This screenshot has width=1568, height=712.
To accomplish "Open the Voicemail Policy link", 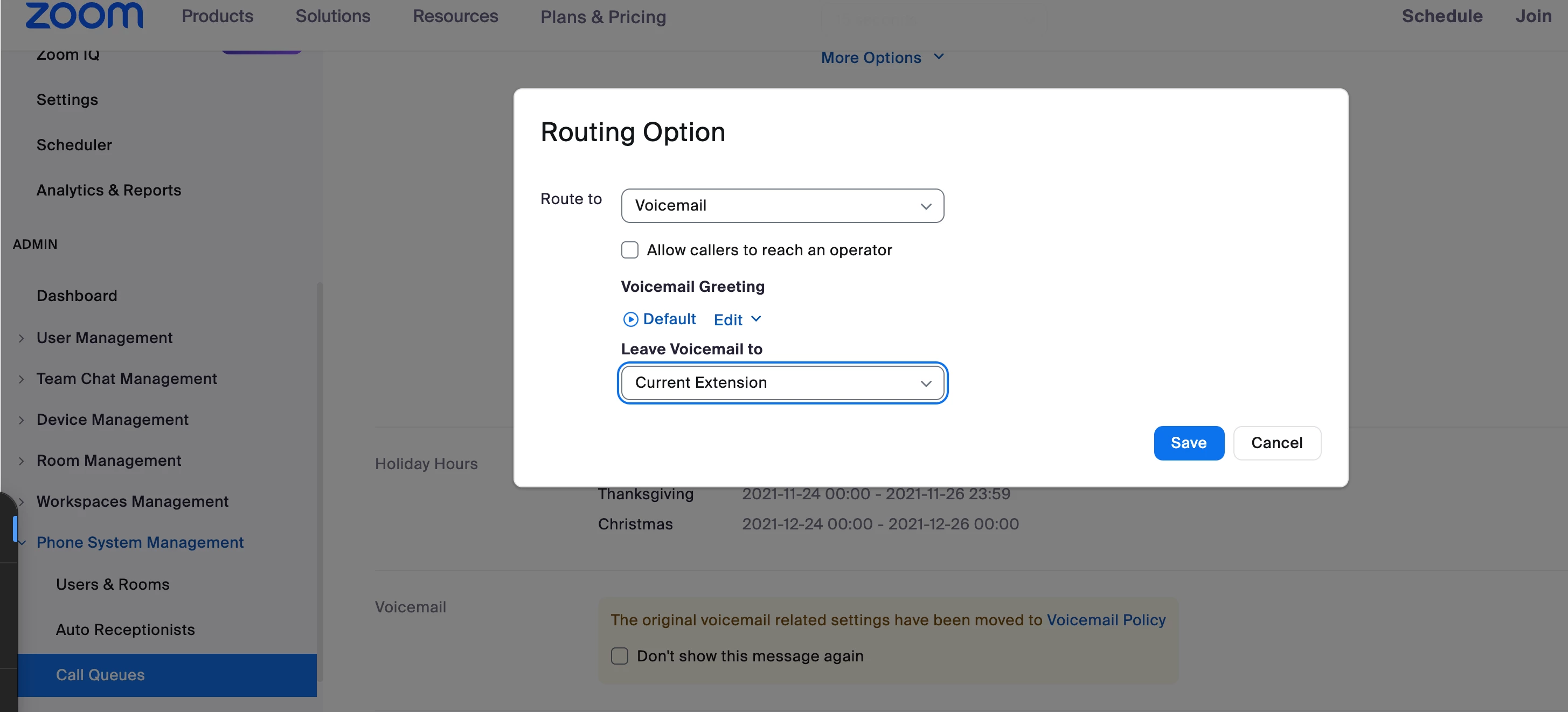I will [1105, 620].
